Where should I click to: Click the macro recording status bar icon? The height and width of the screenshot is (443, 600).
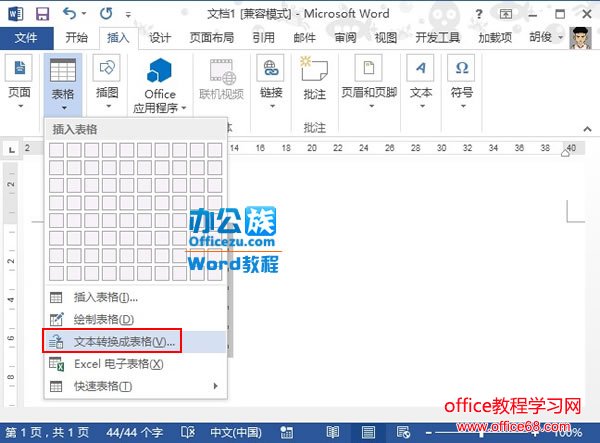tap(286, 433)
